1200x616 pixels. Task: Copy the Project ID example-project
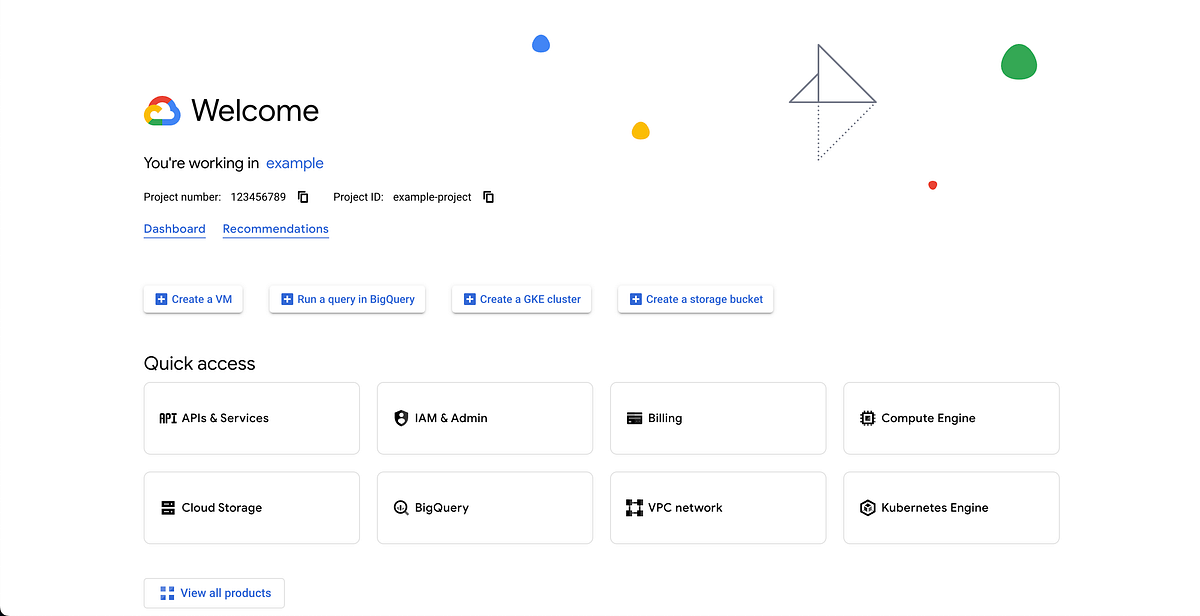click(488, 197)
